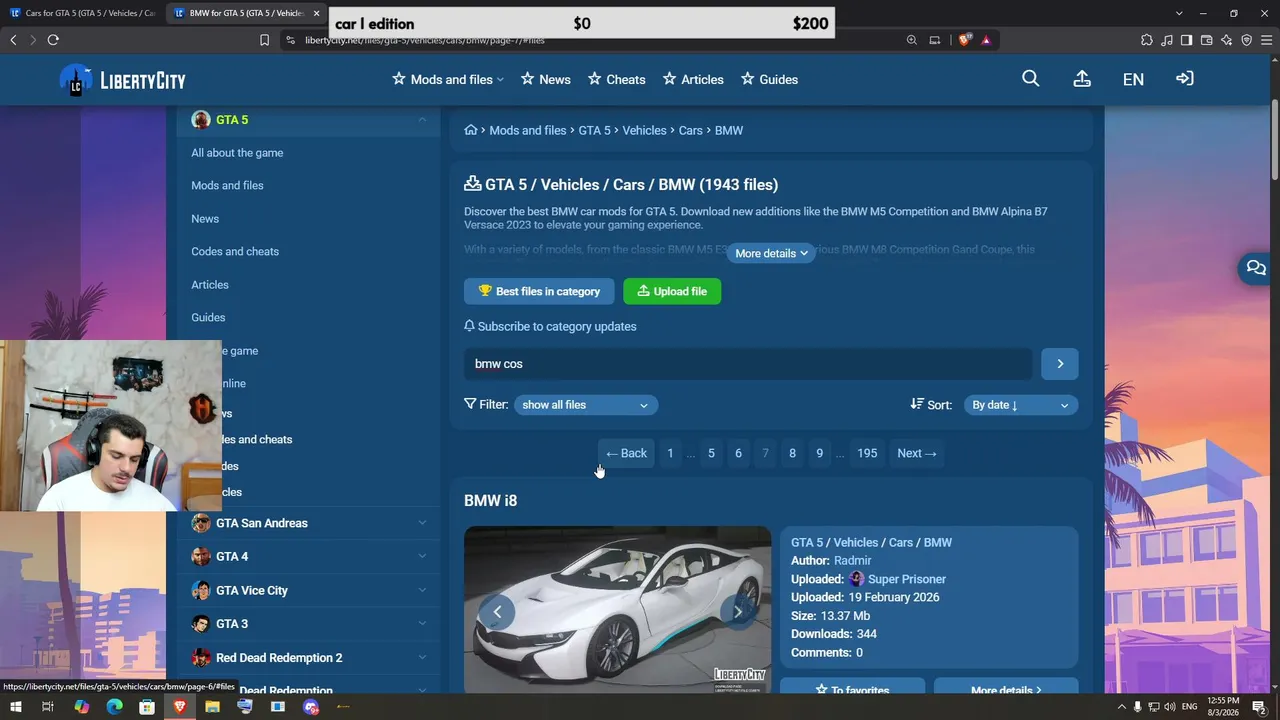Open the browser extensions puzzle icon
The height and width of the screenshot is (720, 1280).
pyautogui.click(x=1147, y=40)
